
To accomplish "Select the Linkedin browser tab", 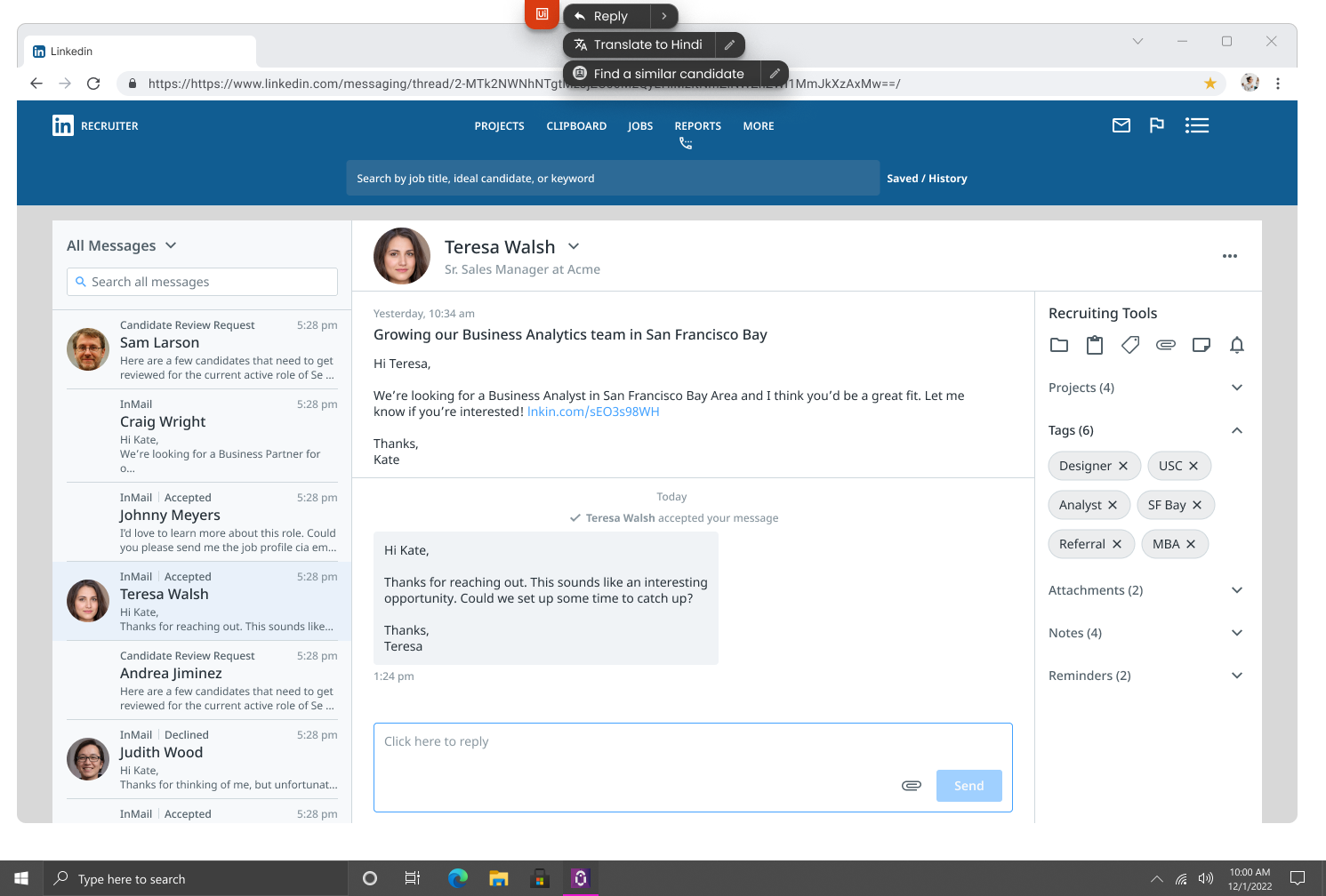I will tap(141, 52).
